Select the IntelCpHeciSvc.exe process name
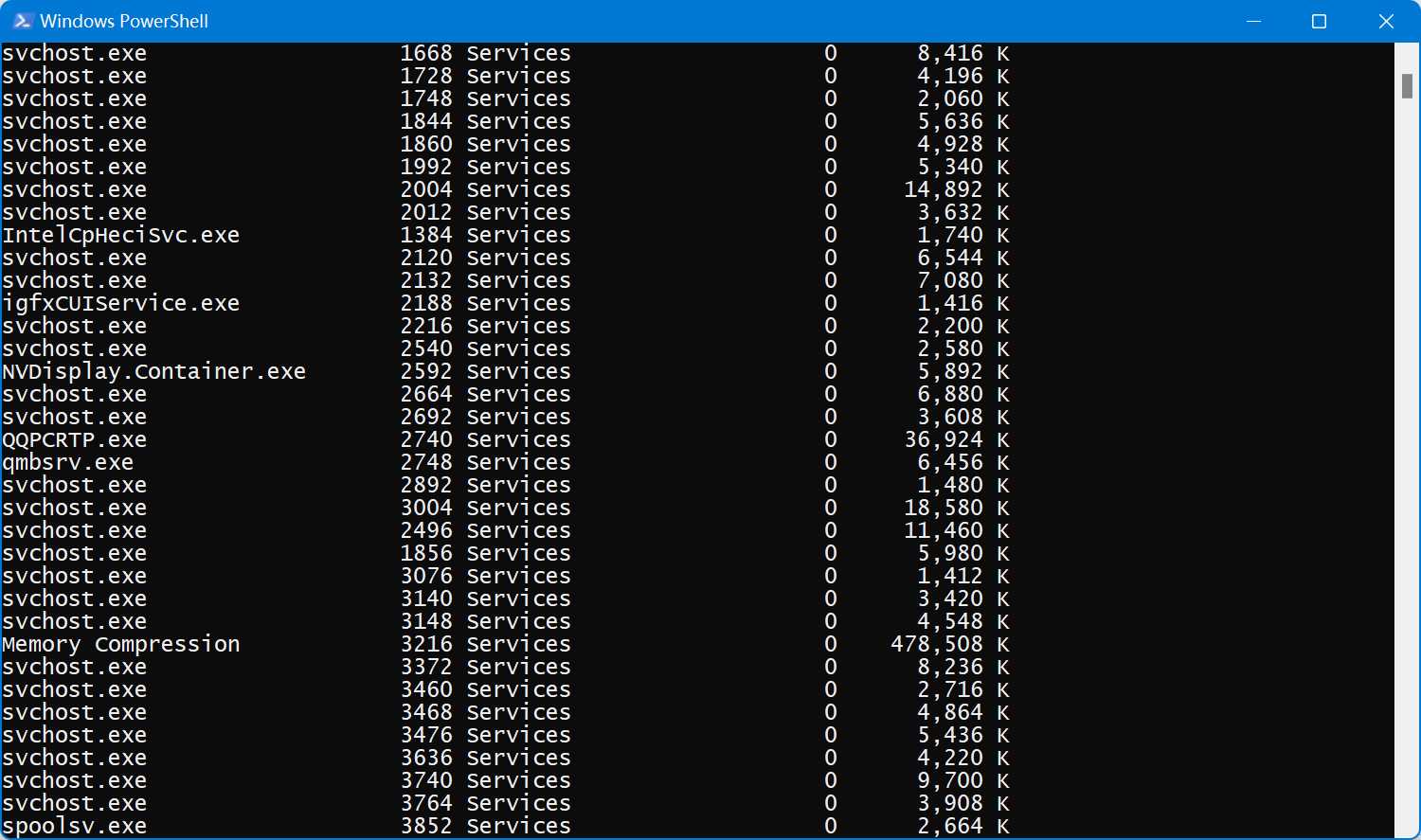1421x840 pixels. click(120, 235)
